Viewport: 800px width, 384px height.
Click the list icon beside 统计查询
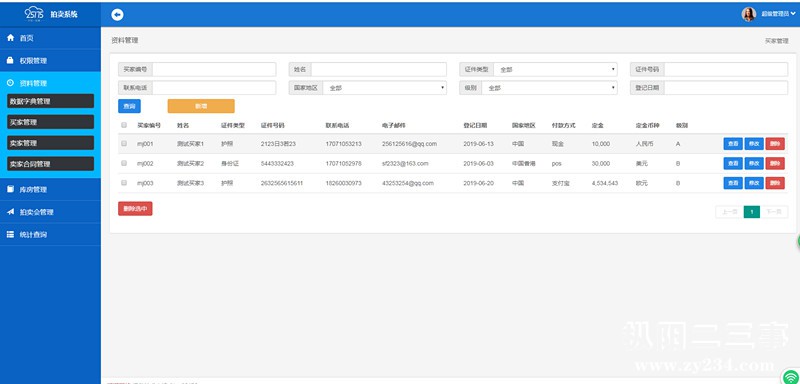click(10, 235)
